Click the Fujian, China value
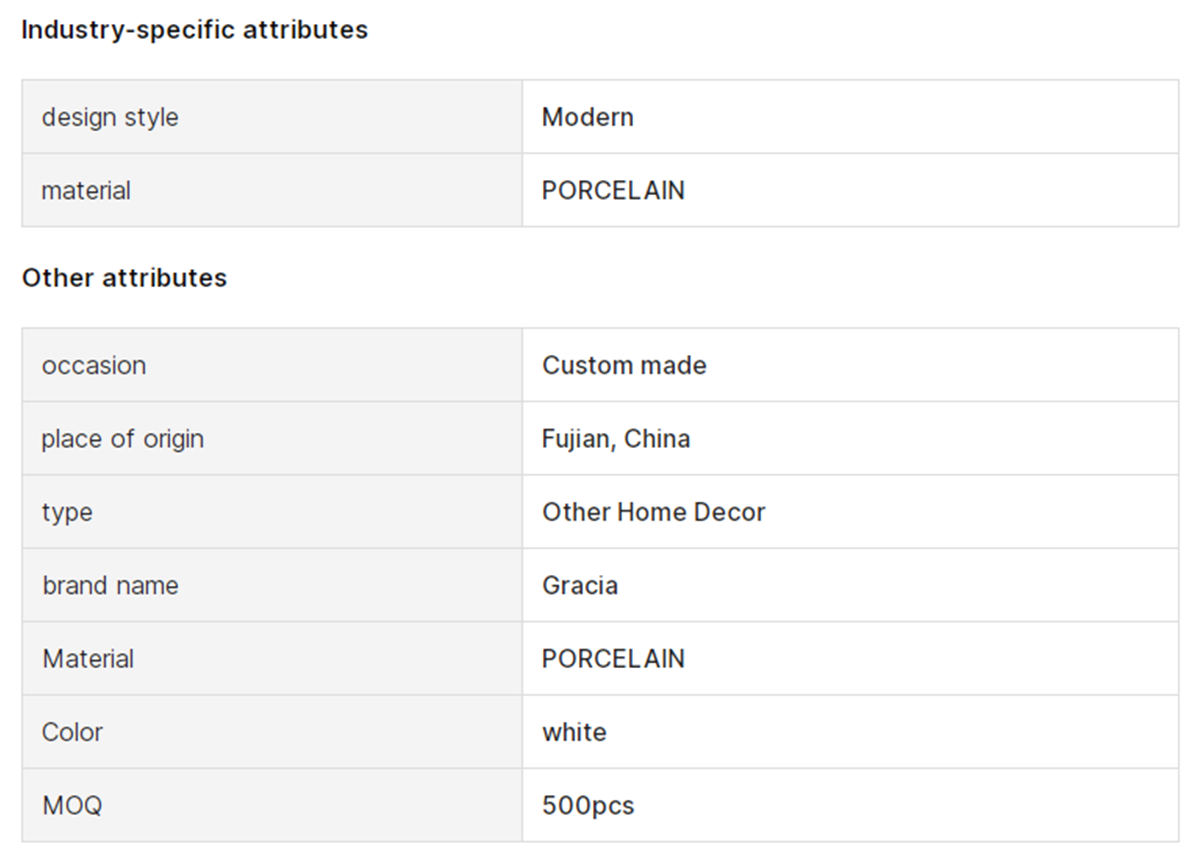 (615, 439)
